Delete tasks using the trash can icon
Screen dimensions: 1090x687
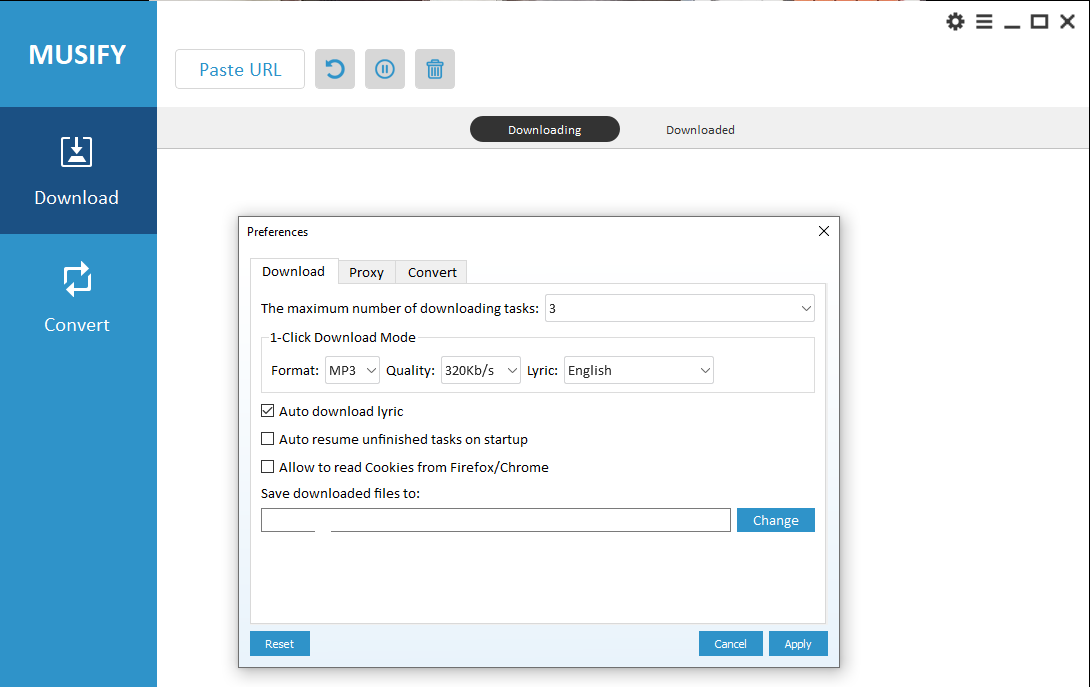click(434, 69)
